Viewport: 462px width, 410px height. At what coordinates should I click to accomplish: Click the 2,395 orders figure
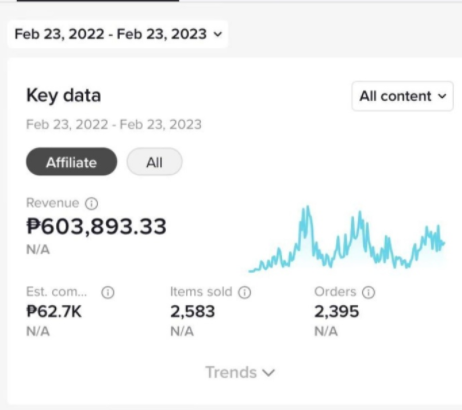click(x=337, y=312)
